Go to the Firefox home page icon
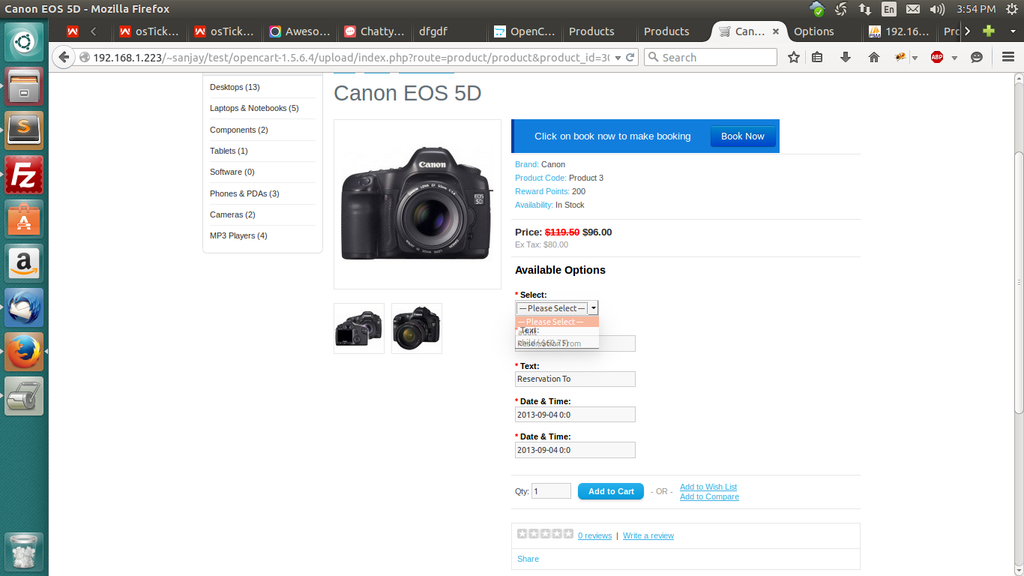 (874, 57)
